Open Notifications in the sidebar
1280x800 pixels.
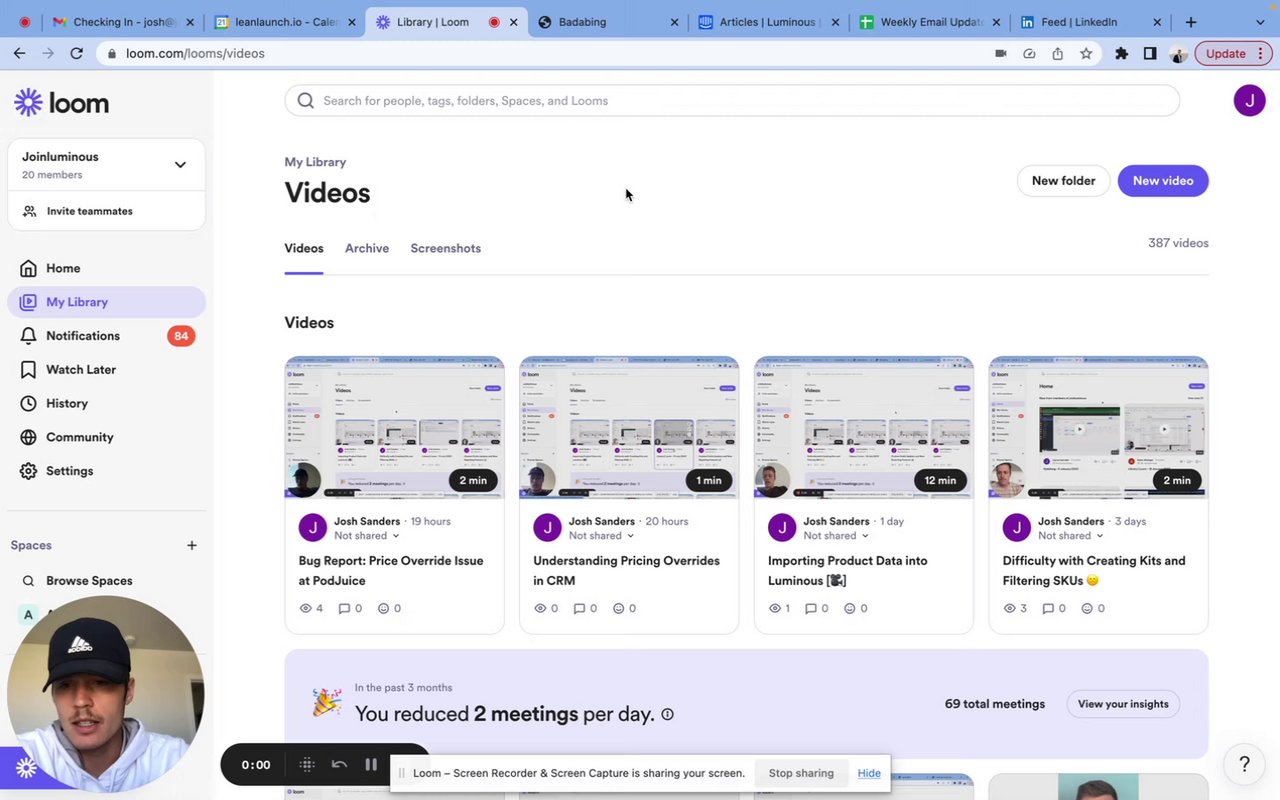click(82, 336)
